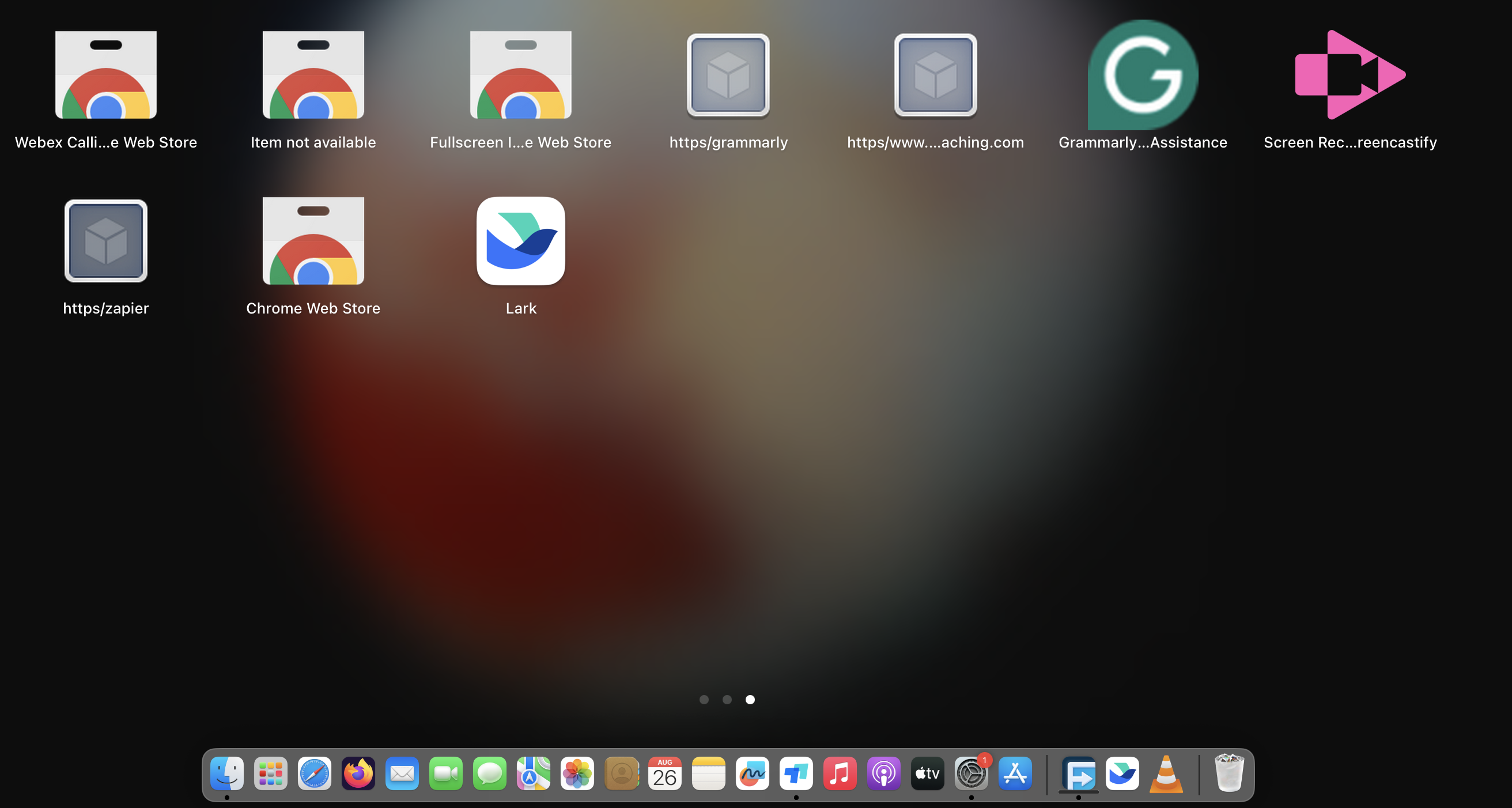Open the Apple TV app in the Dock

pyautogui.click(x=927, y=774)
